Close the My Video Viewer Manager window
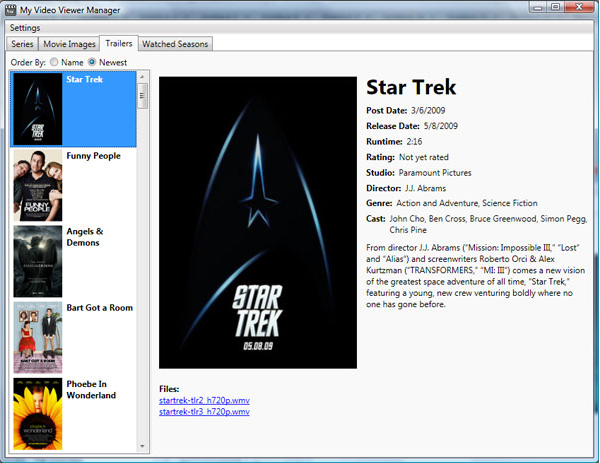The image size is (600, 463). [579, 7]
